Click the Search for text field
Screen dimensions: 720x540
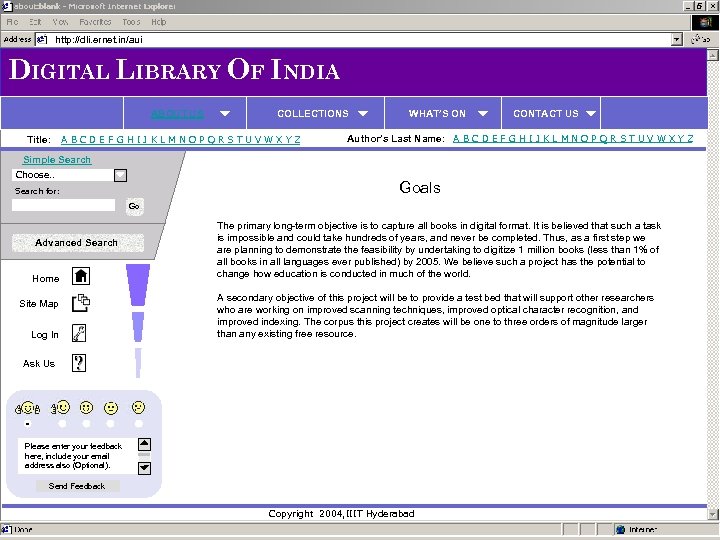coord(63,205)
